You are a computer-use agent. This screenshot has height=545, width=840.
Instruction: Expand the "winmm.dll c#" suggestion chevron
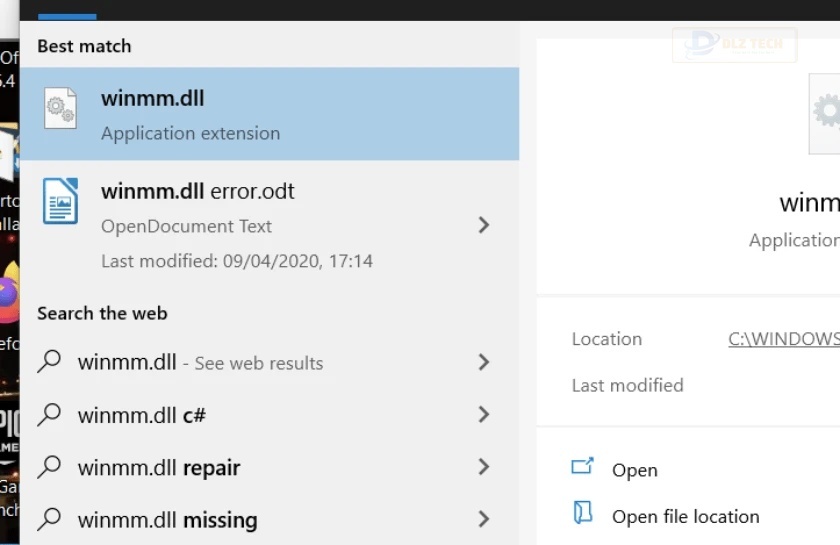pos(484,414)
